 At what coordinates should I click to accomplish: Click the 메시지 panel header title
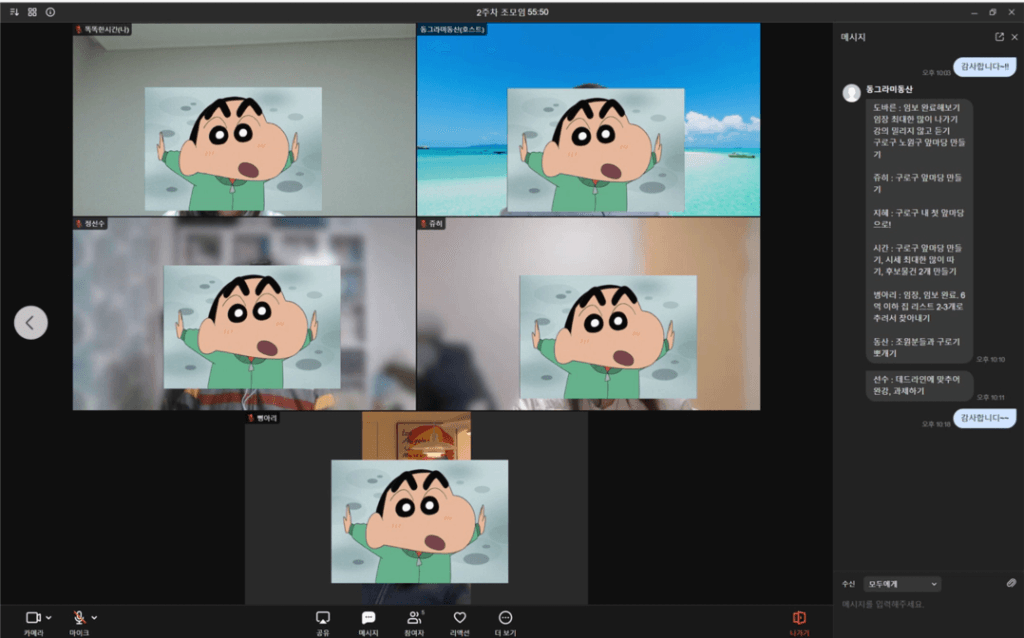pos(852,37)
